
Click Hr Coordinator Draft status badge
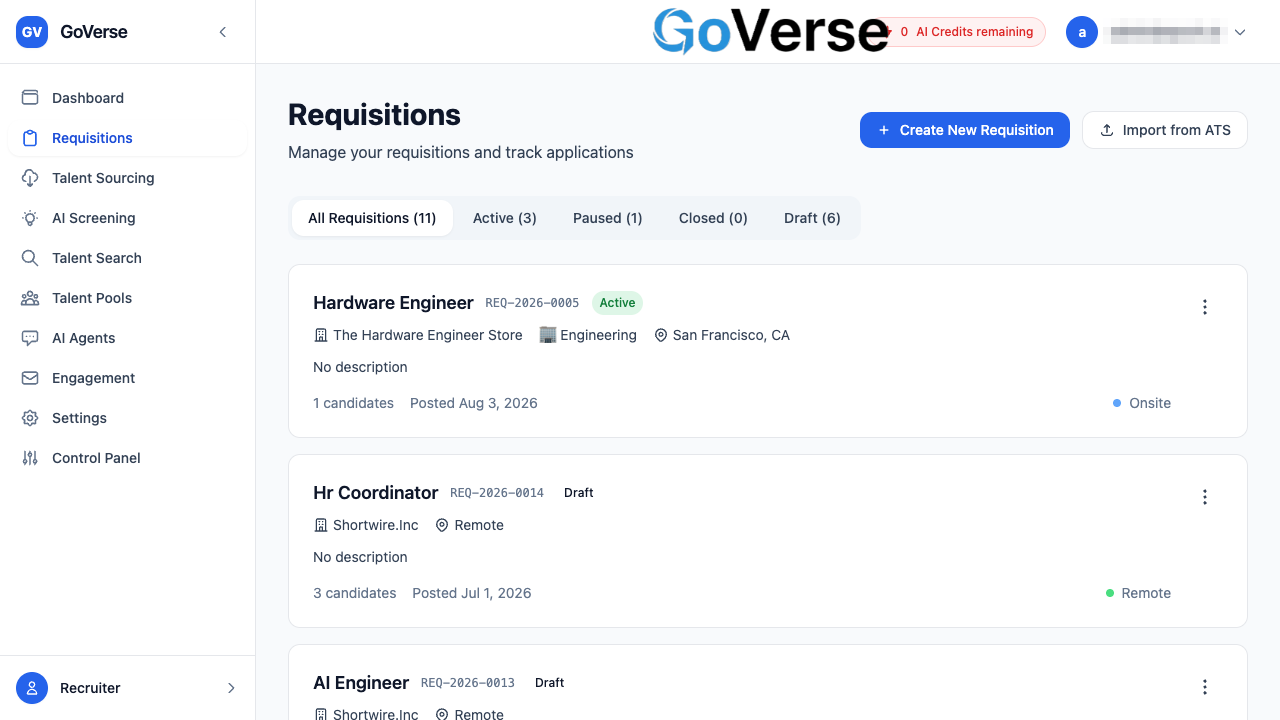point(579,493)
